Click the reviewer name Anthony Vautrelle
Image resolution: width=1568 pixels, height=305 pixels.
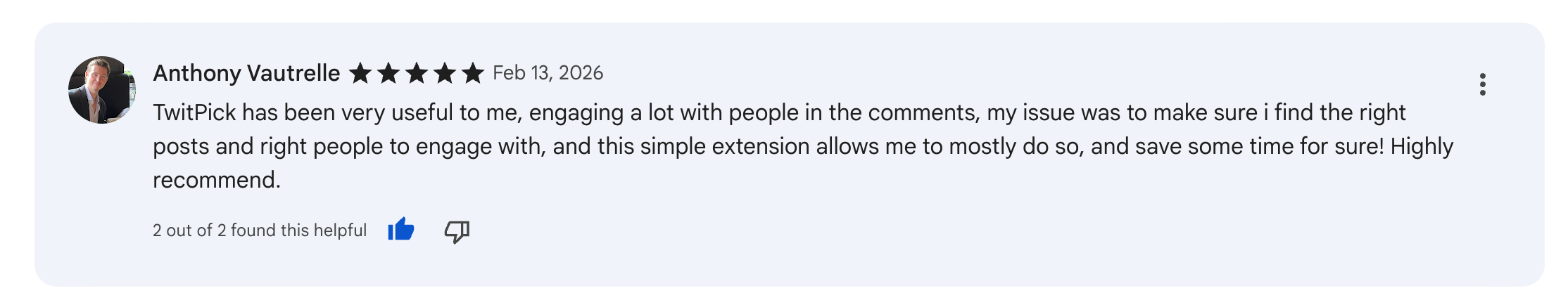[246, 73]
